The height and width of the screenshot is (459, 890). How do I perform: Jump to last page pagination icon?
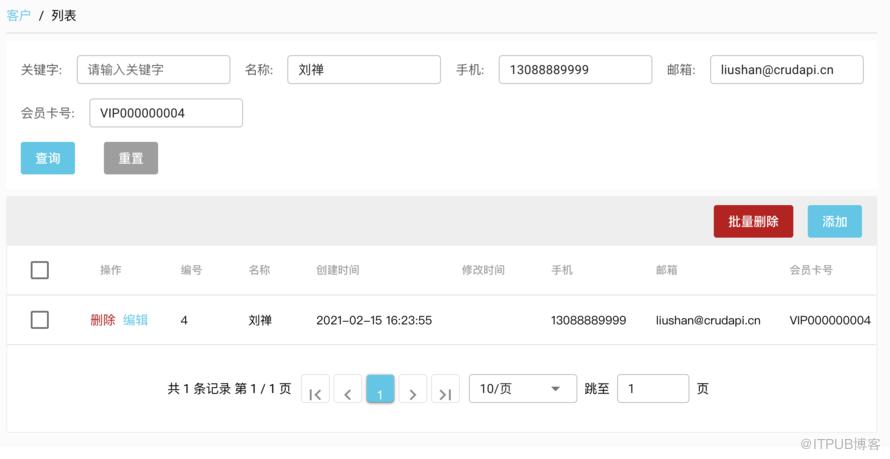coord(446,389)
